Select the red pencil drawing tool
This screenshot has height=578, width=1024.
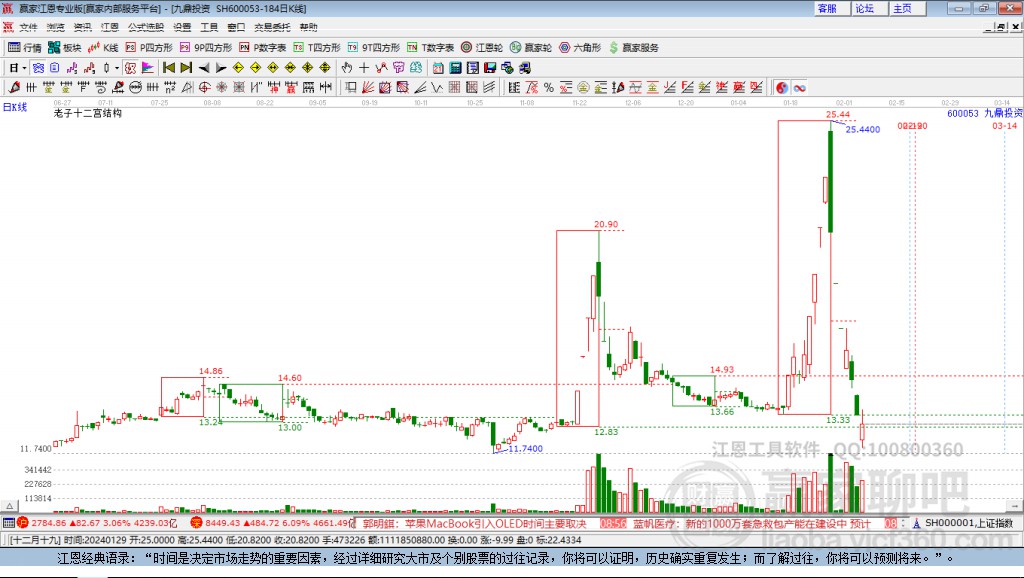(x=14, y=88)
